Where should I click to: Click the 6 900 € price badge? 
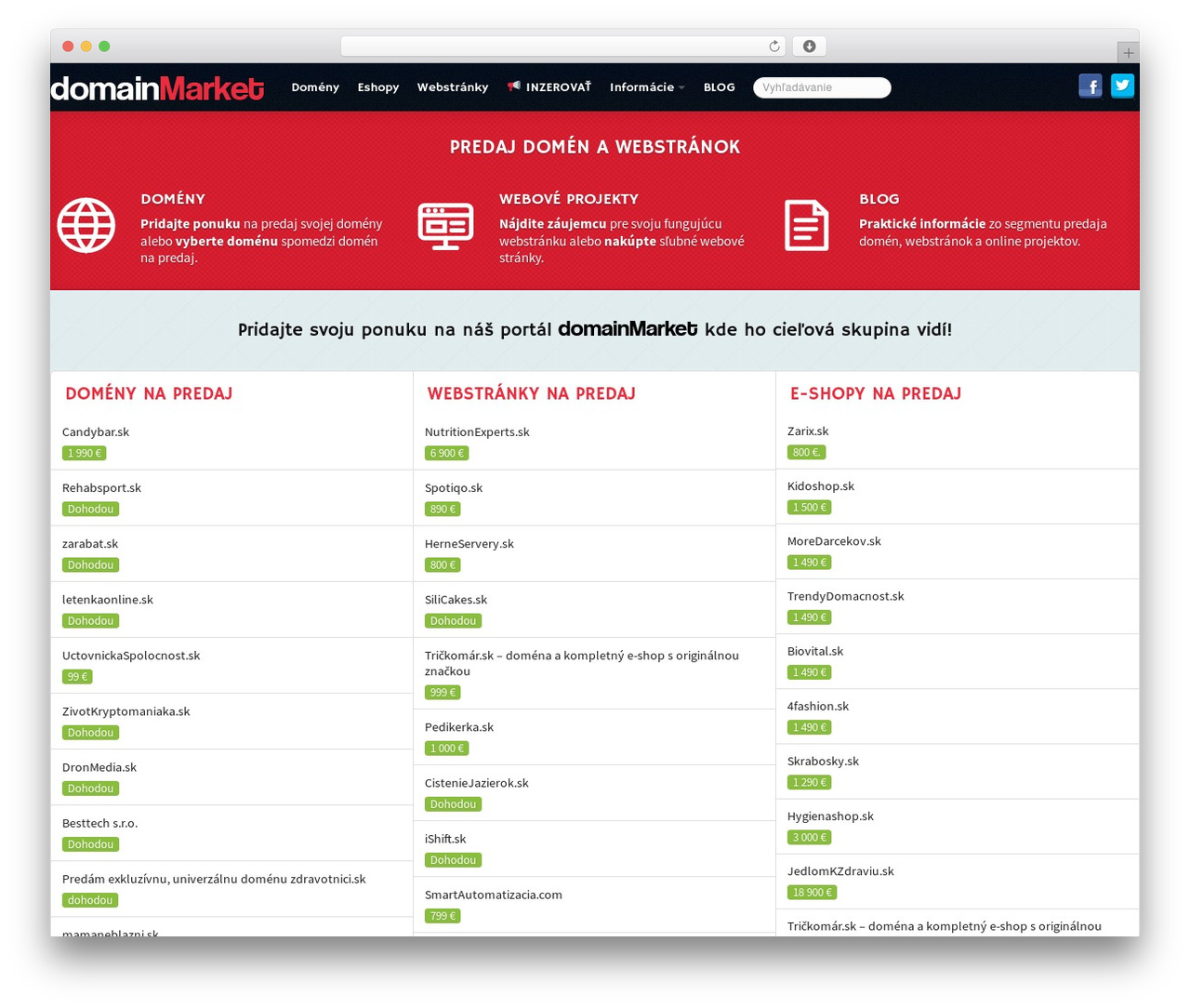pyautogui.click(x=446, y=454)
